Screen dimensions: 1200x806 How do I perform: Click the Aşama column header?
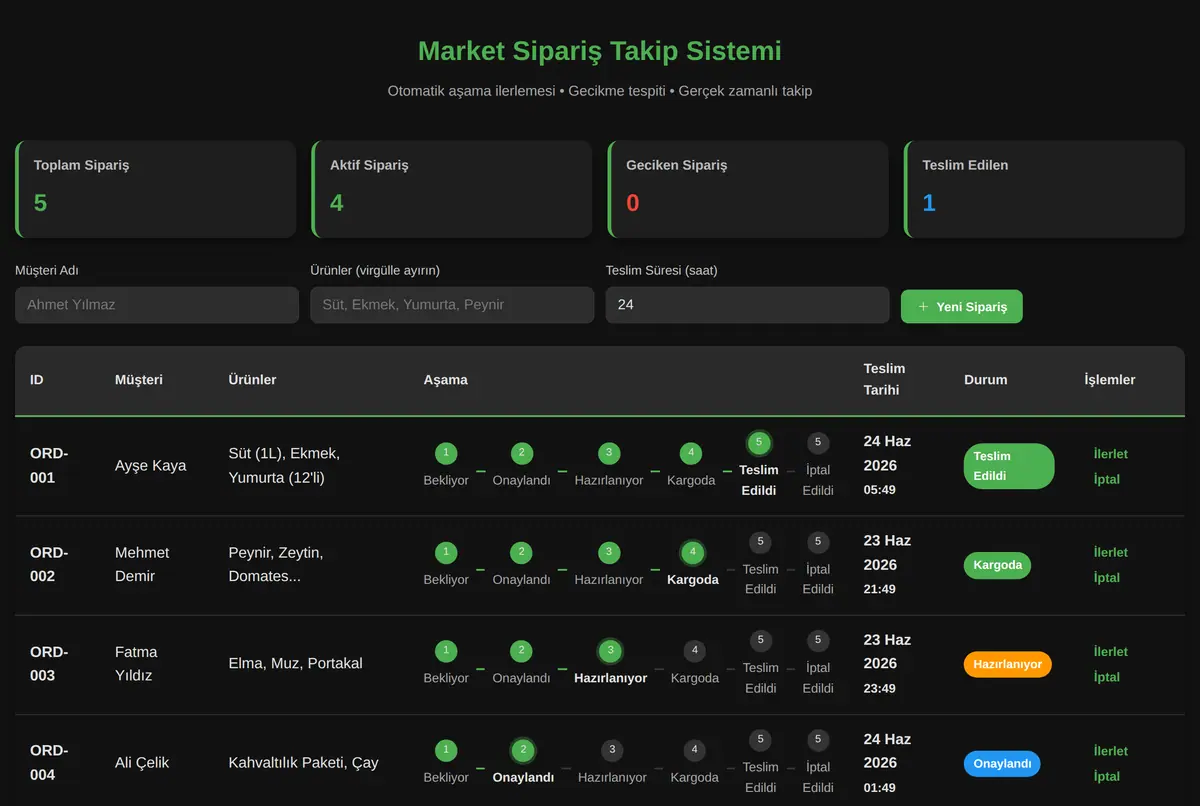tap(445, 380)
